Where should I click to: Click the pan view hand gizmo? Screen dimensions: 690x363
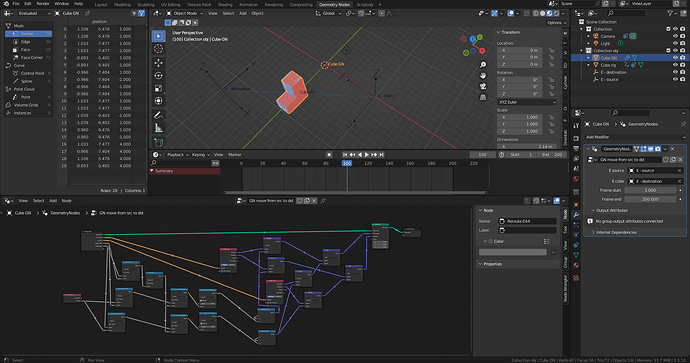pyautogui.click(x=483, y=75)
